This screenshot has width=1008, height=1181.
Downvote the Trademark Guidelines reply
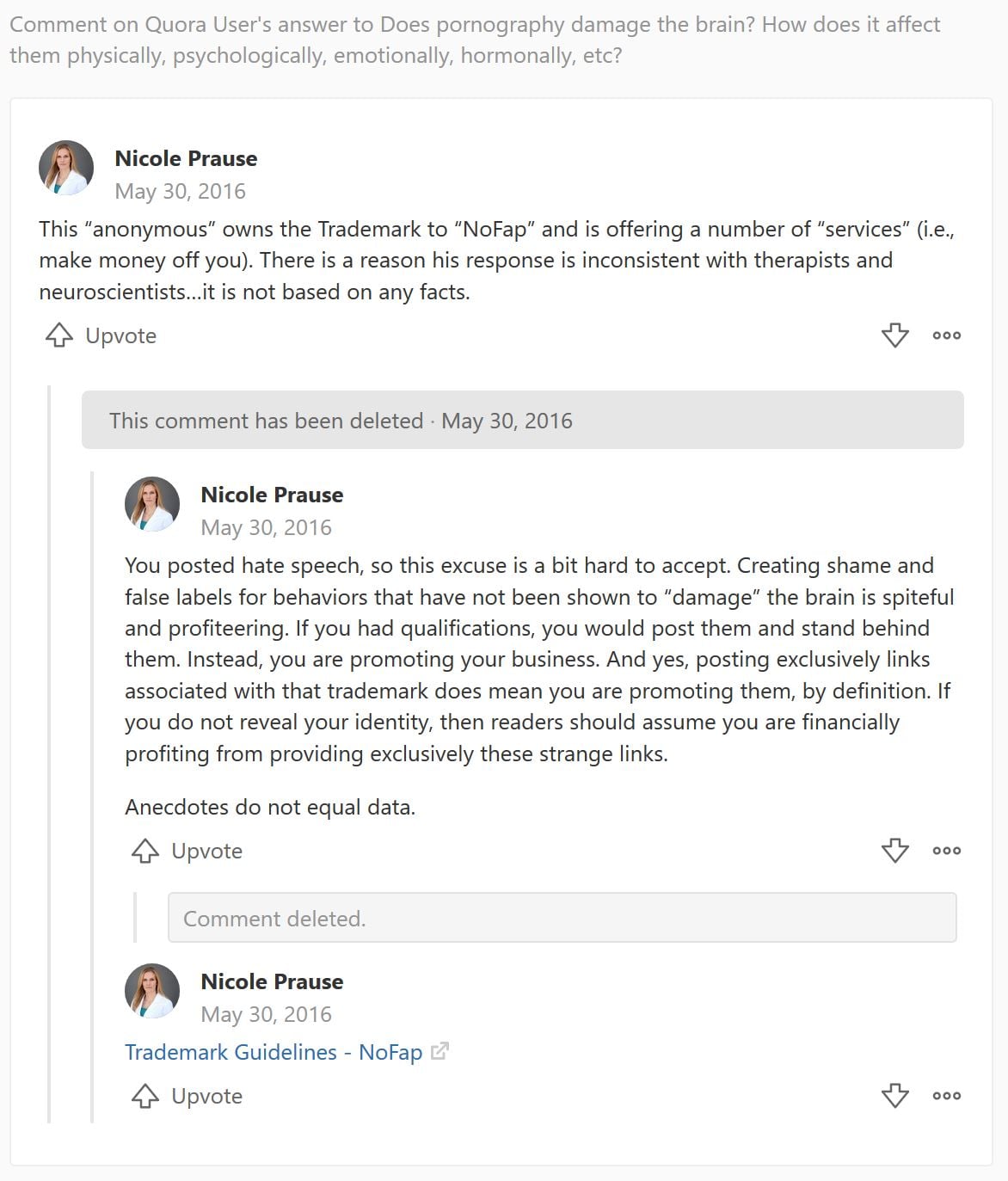[894, 1096]
